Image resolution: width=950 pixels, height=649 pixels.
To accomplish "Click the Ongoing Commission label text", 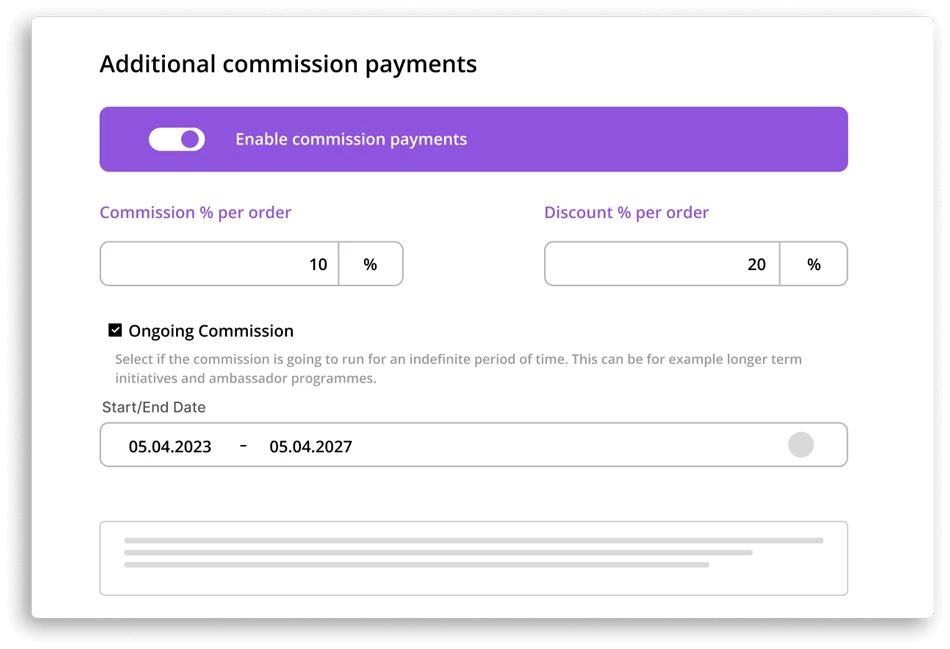I will coord(211,331).
